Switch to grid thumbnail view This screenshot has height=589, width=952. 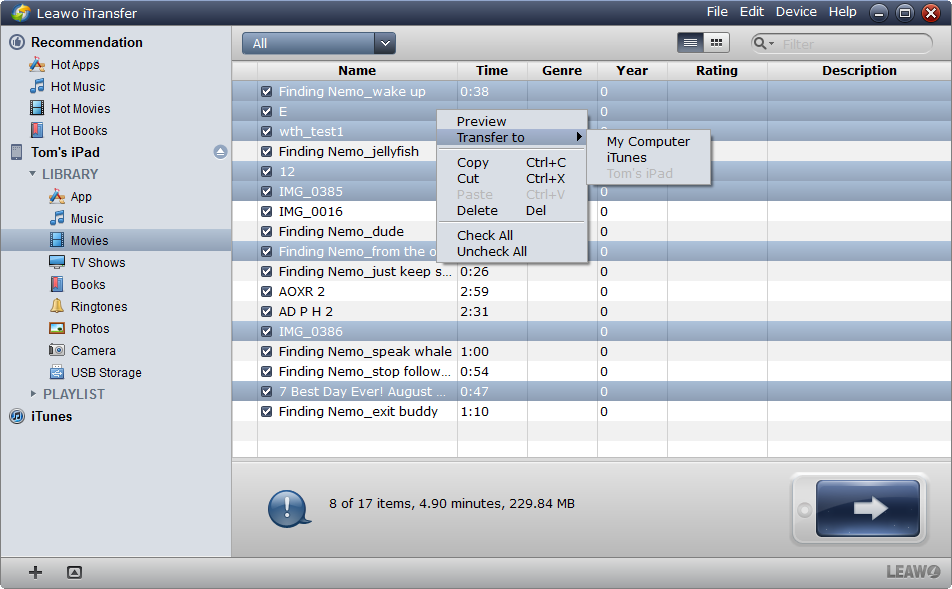coord(716,43)
